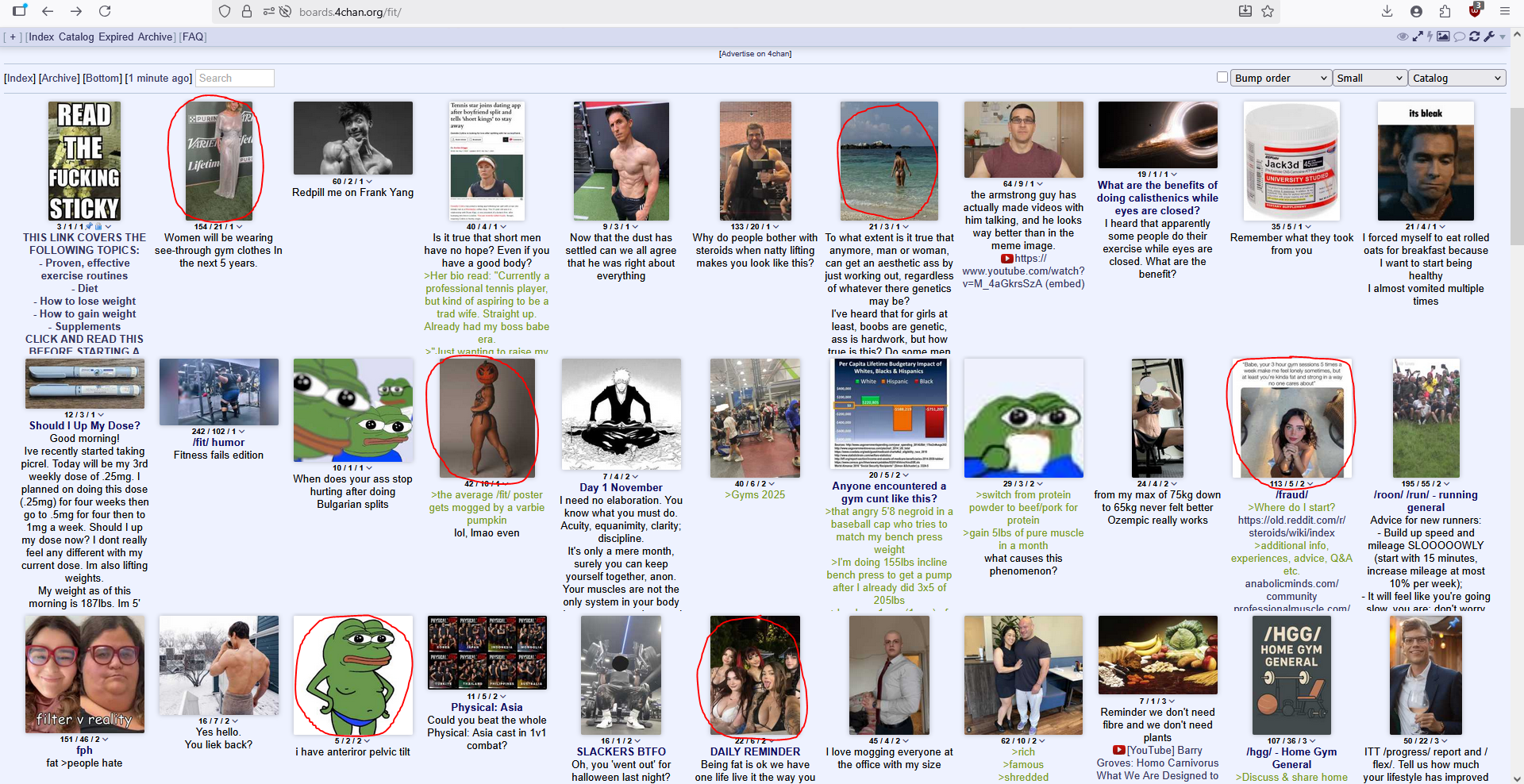Open settings with the wrench icon
This screenshot has width=1524, height=784.
pos(1489,37)
